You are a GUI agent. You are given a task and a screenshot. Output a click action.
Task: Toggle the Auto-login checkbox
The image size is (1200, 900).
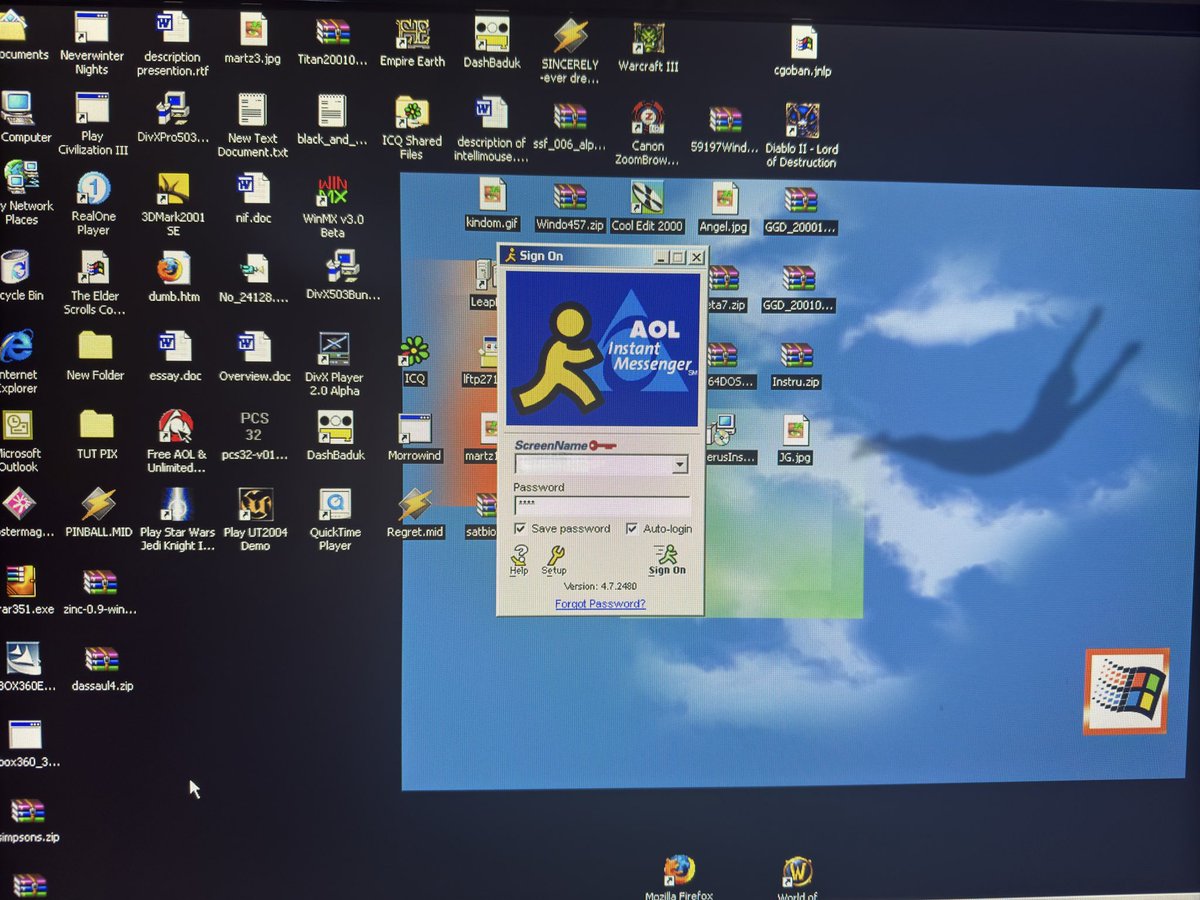632,528
